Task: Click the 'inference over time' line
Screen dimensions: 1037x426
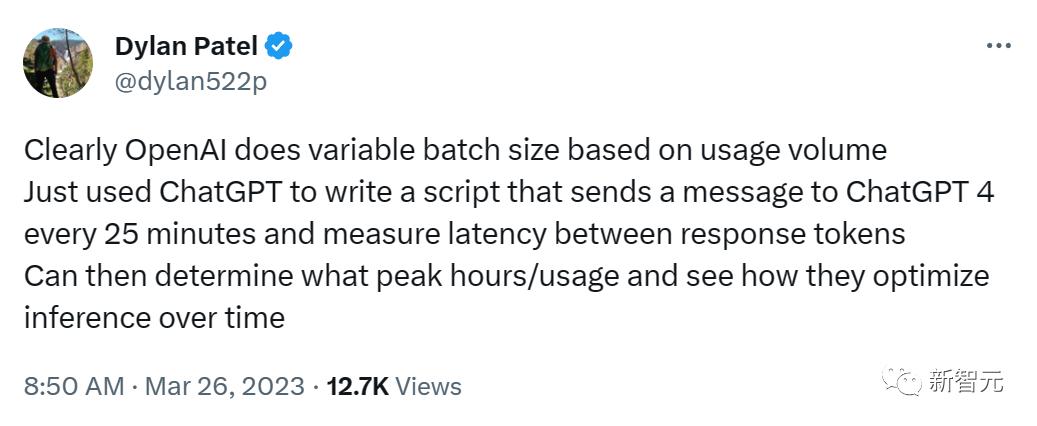Action: [155, 318]
